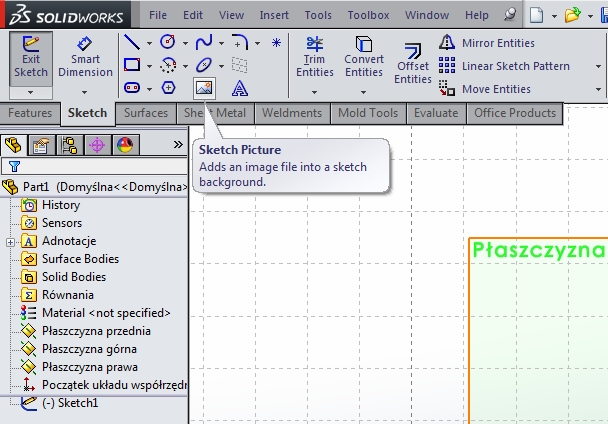Click the feature tree filter field
Screen dimensions: 608x424
click(94, 166)
